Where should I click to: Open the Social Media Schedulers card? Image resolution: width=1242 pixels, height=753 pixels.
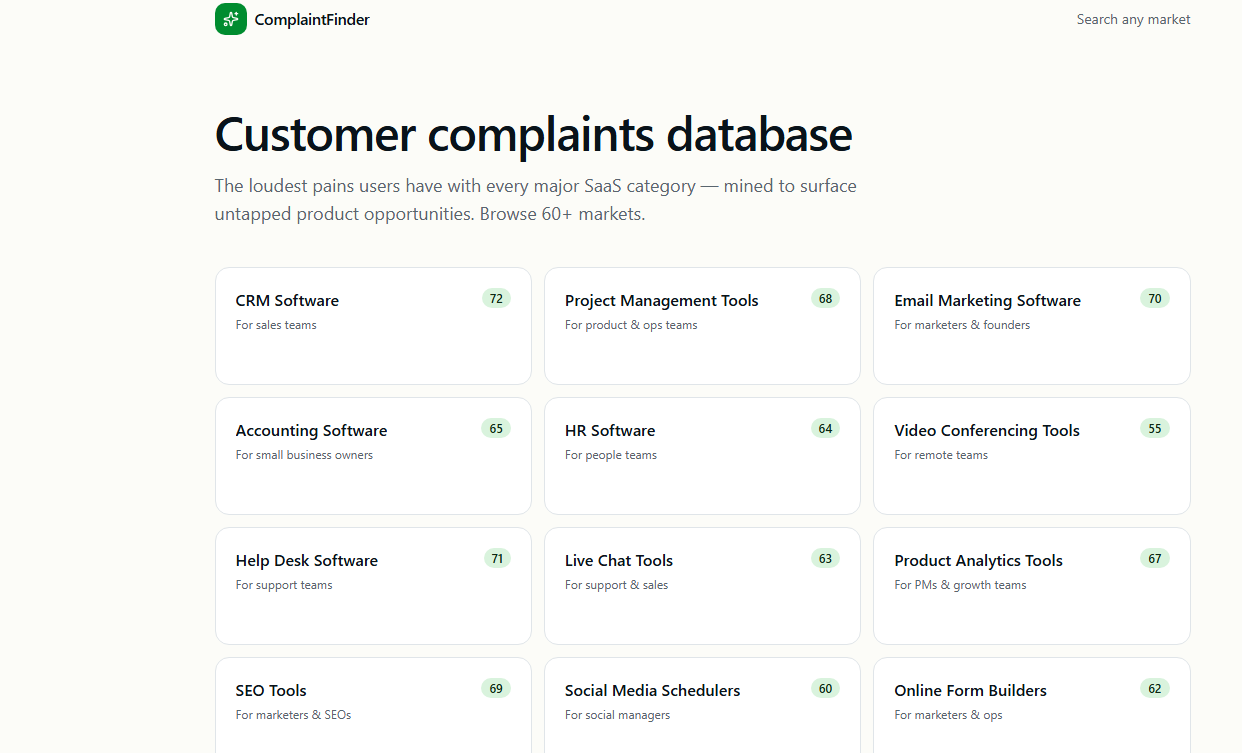[x=702, y=705]
